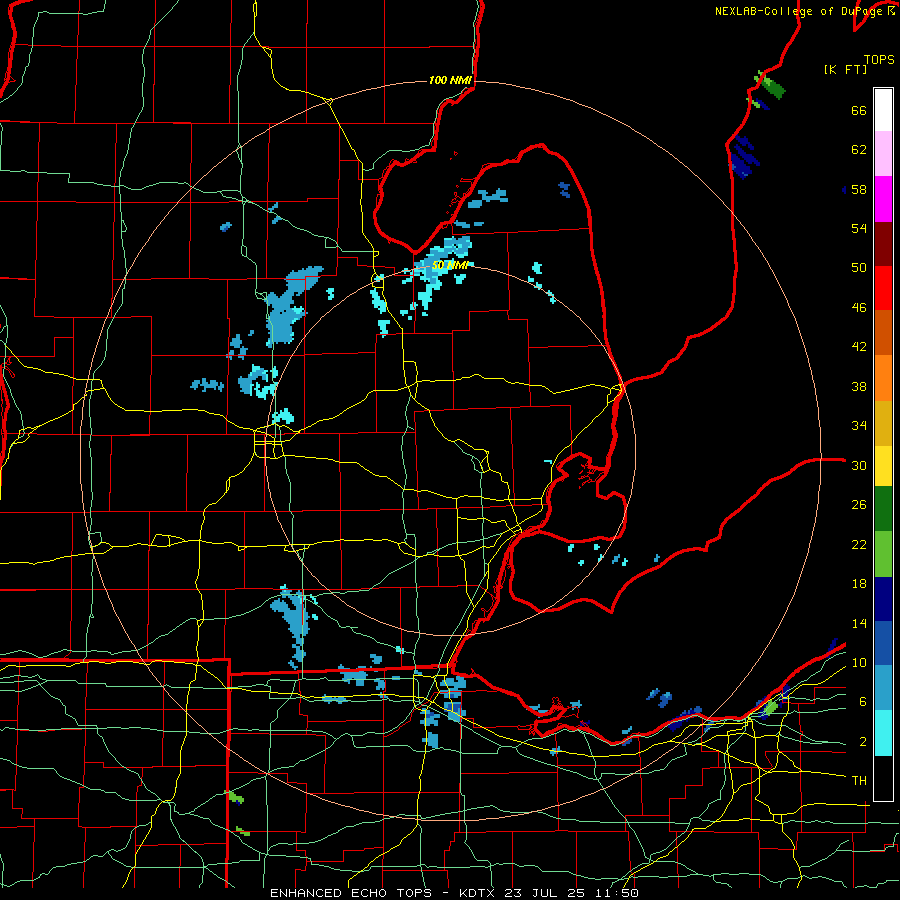
Task: Select the magenta legend swatch
Action: click(x=883, y=199)
